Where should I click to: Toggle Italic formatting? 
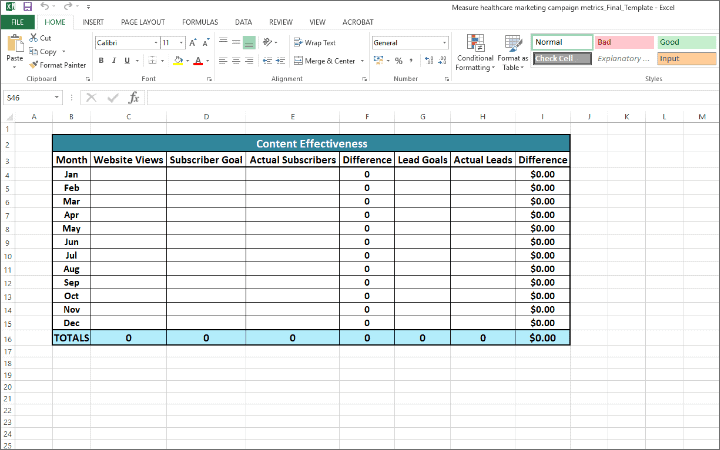pyautogui.click(x=114, y=61)
